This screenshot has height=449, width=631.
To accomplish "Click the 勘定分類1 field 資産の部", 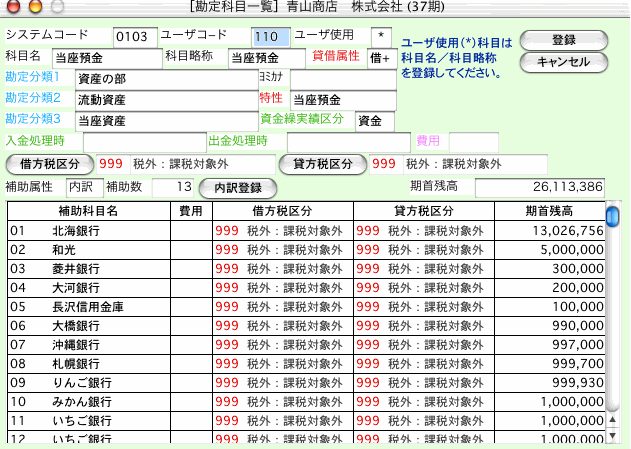I will [165, 80].
